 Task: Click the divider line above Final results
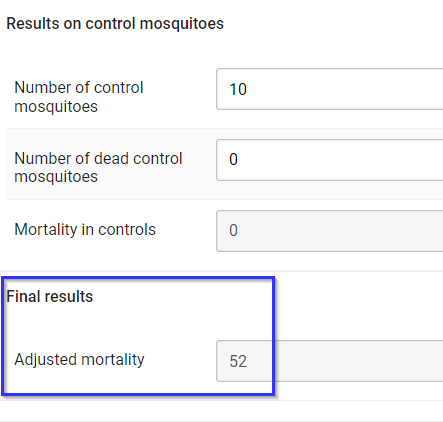pos(221,271)
